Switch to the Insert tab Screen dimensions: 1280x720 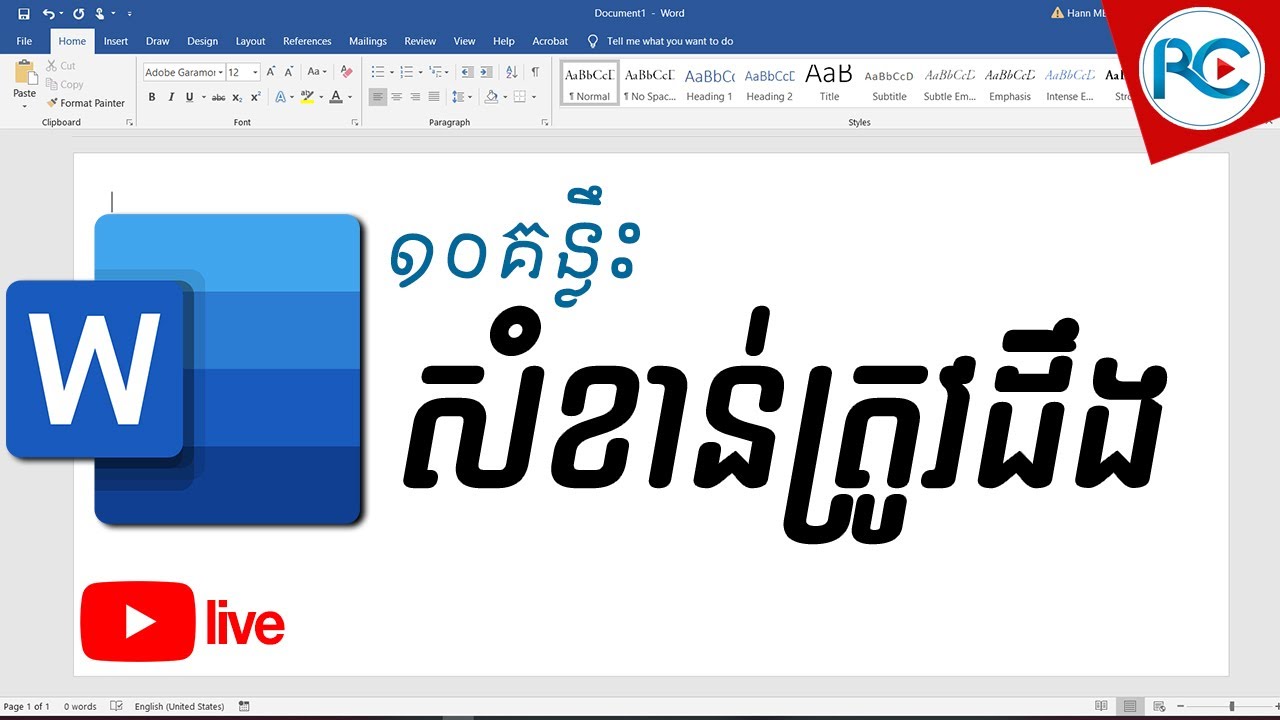(116, 41)
